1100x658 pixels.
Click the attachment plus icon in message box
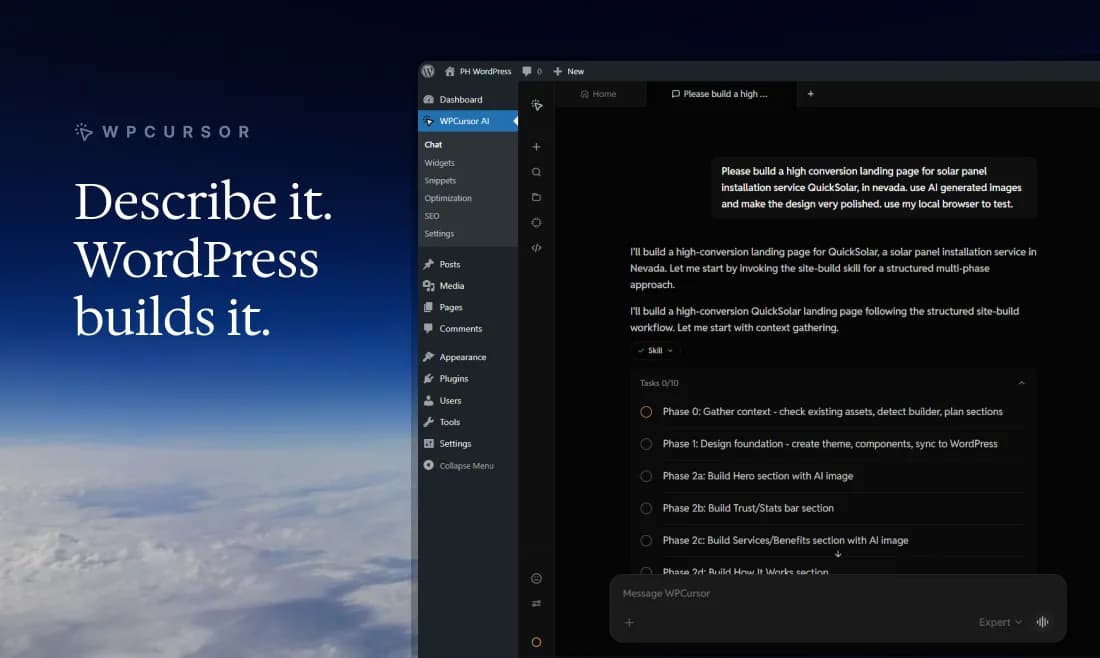click(x=629, y=622)
